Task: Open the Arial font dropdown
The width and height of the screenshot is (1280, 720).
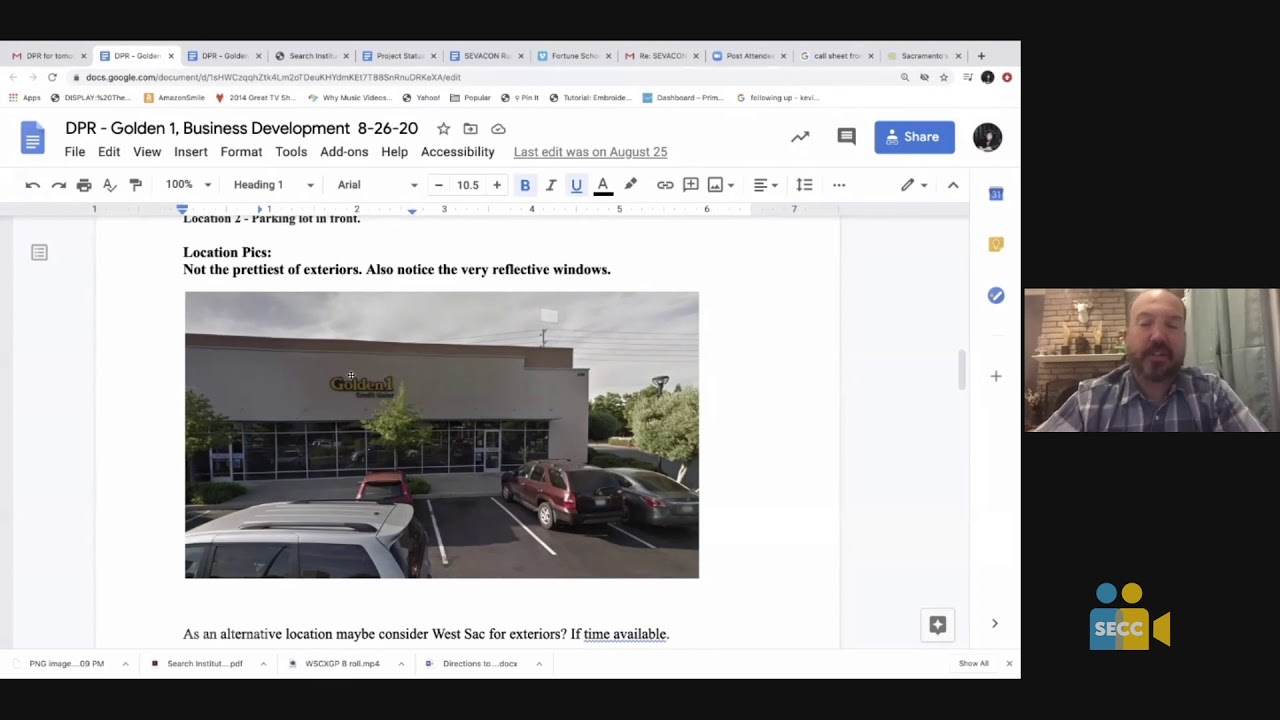Action: (378, 185)
